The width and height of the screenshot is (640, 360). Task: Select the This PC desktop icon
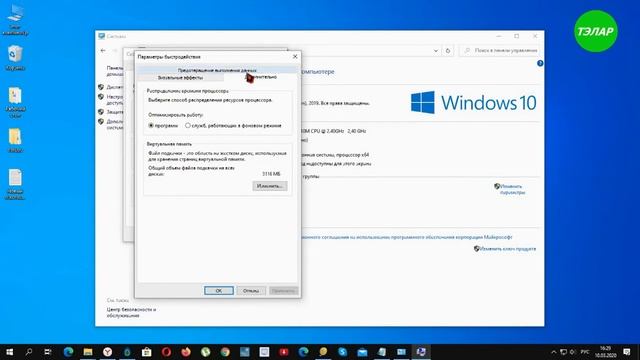tap(15, 19)
